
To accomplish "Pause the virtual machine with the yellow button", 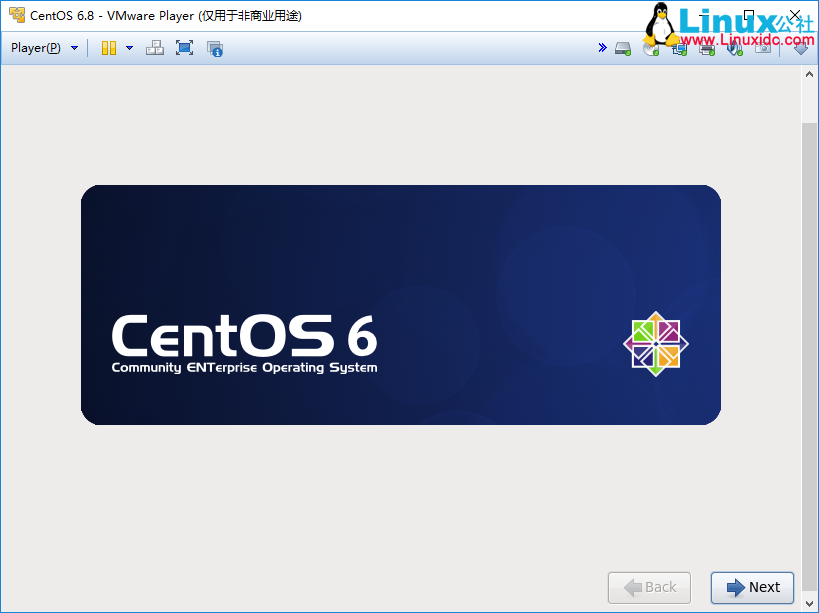I will point(109,48).
